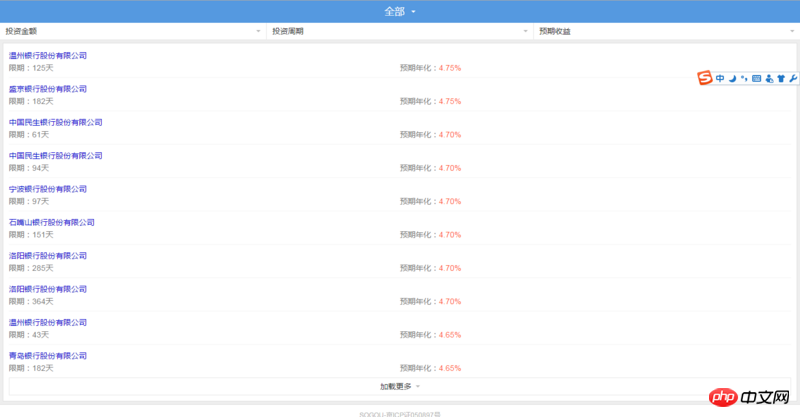This screenshot has width=800, height=417.
Task: Open 温州银行股份有限公司 link with 43-day term
Action: [48, 323]
